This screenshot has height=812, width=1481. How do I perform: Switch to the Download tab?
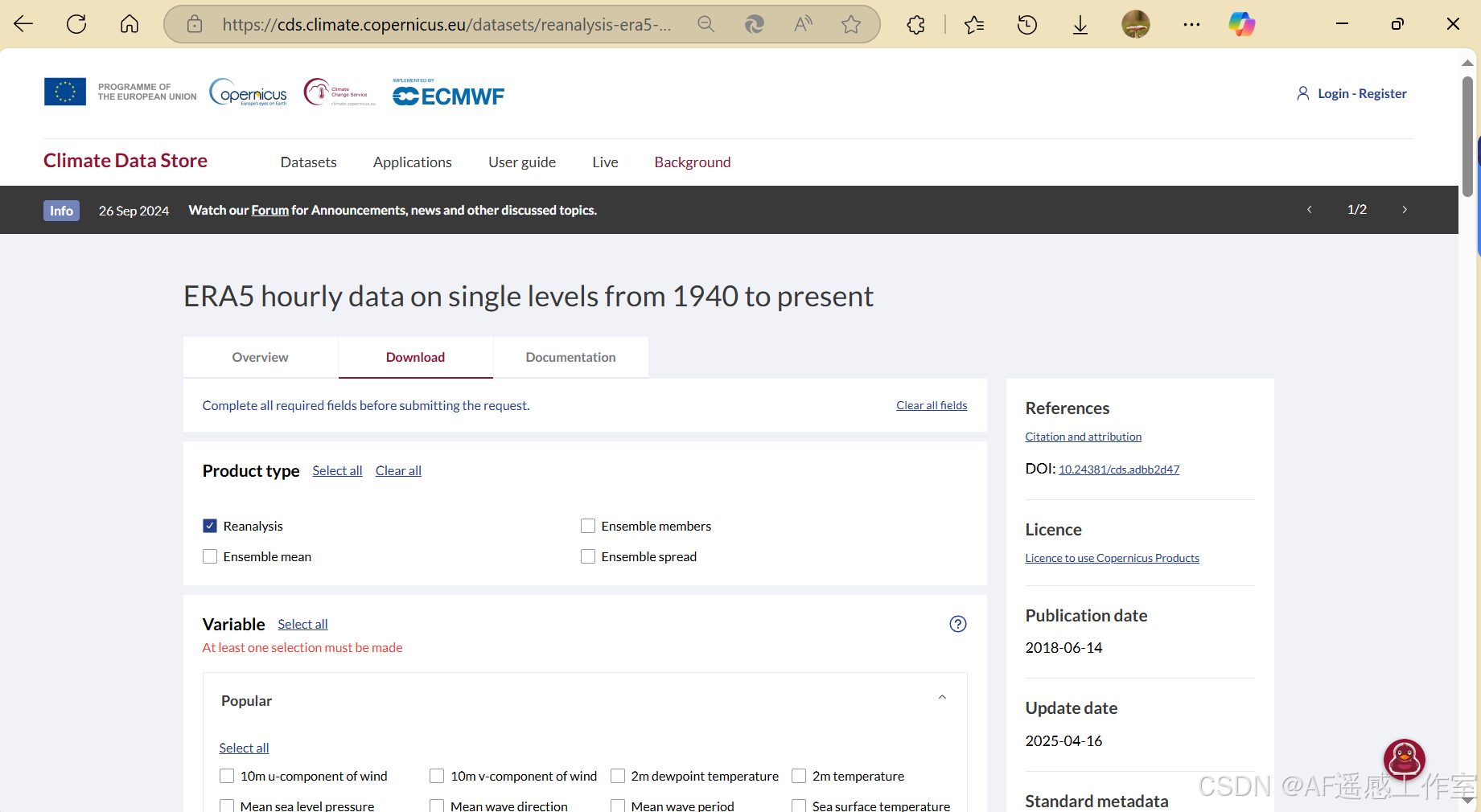(x=415, y=357)
